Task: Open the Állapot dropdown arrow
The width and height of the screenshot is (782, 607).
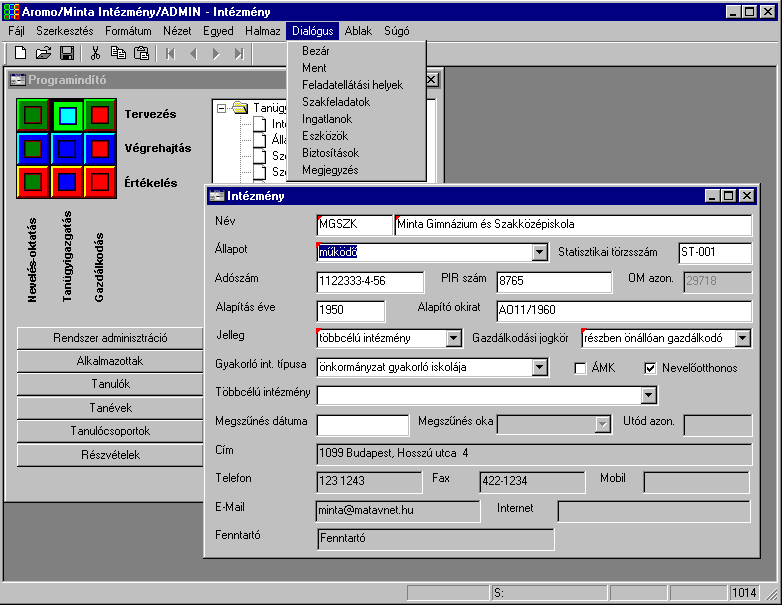Action: [x=539, y=252]
